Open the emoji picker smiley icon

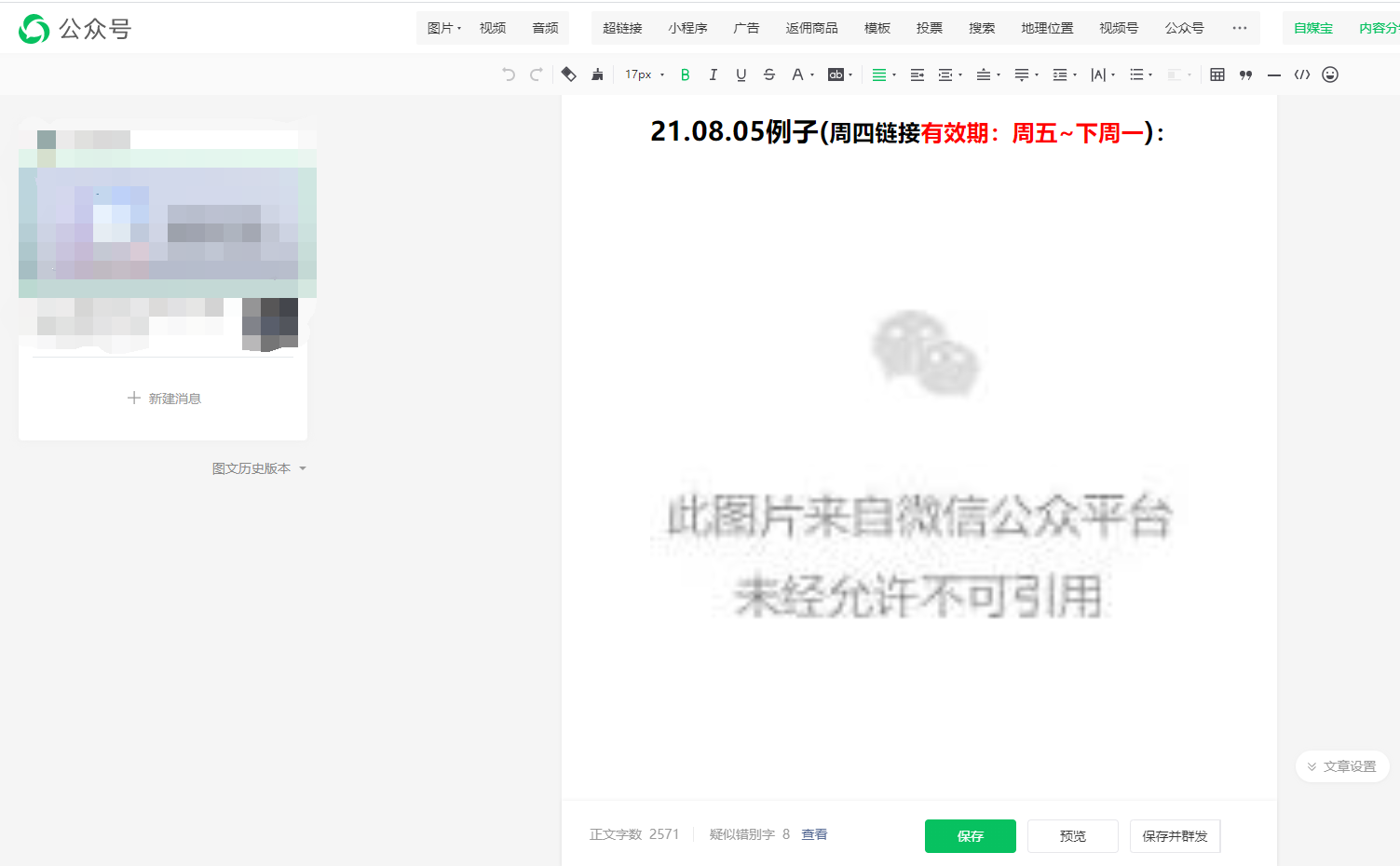[1330, 74]
